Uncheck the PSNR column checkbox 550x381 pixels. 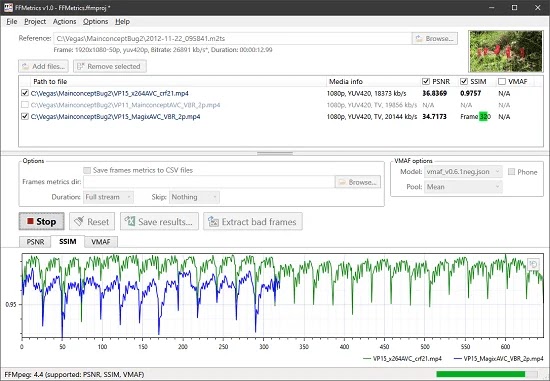tap(426, 81)
